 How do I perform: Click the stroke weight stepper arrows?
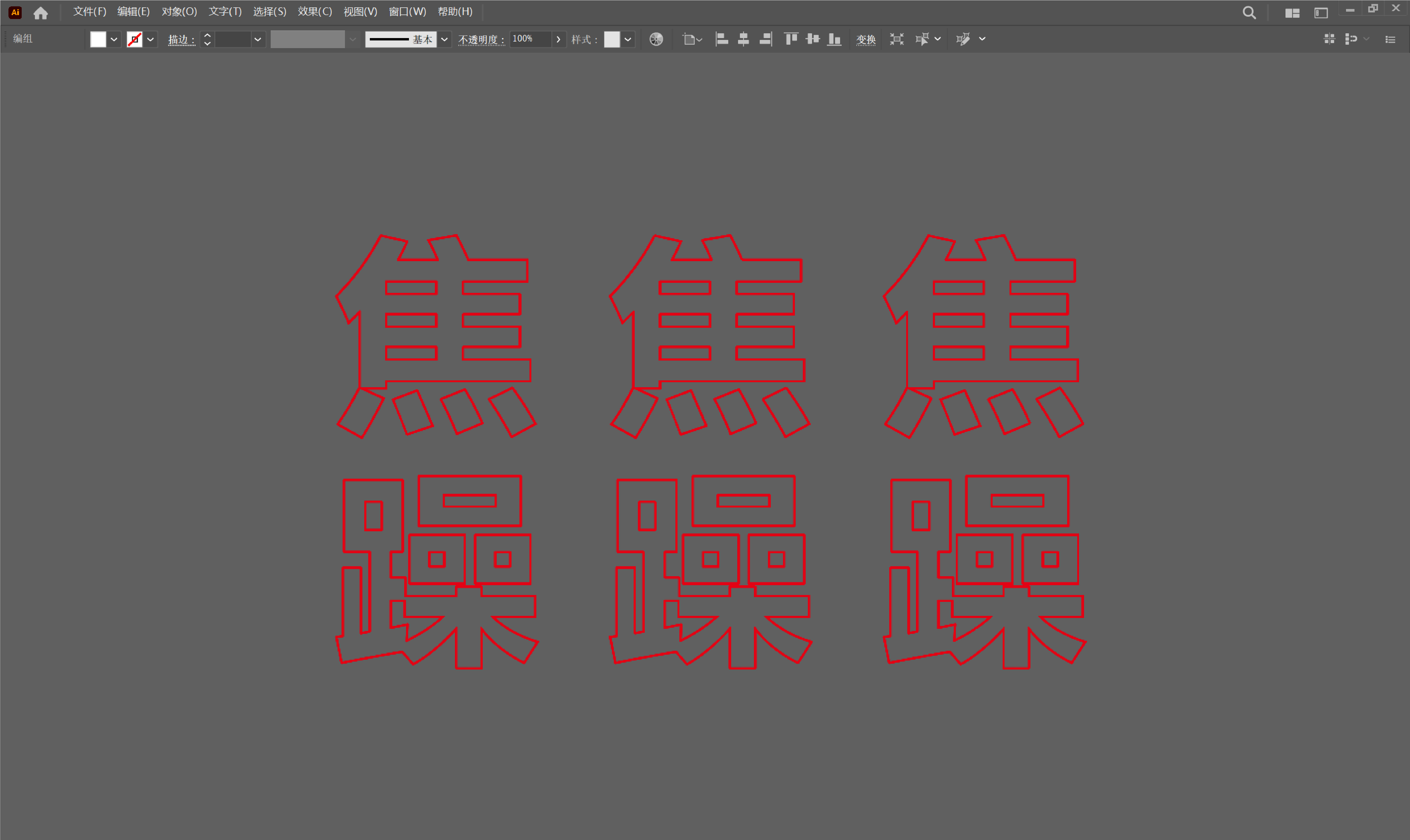[x=207, y=39]
